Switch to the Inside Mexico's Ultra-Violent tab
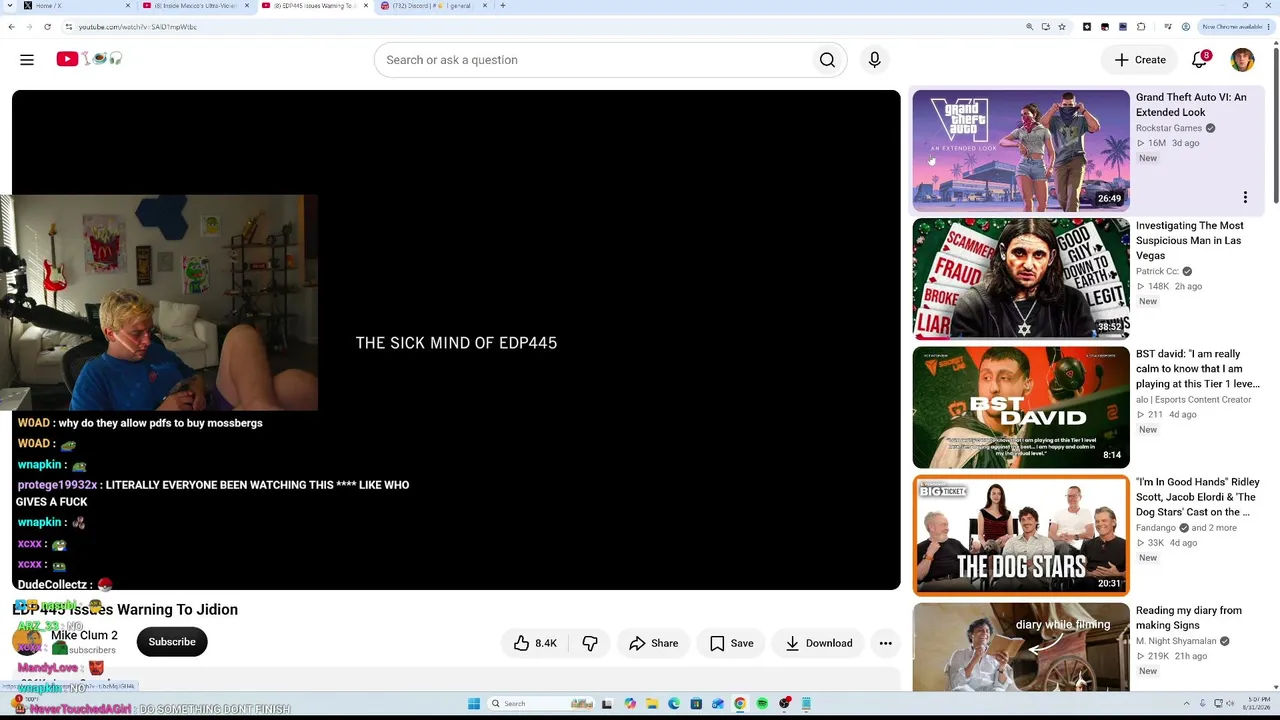This screenshot has width=1280, height=720. pos(196,6)
